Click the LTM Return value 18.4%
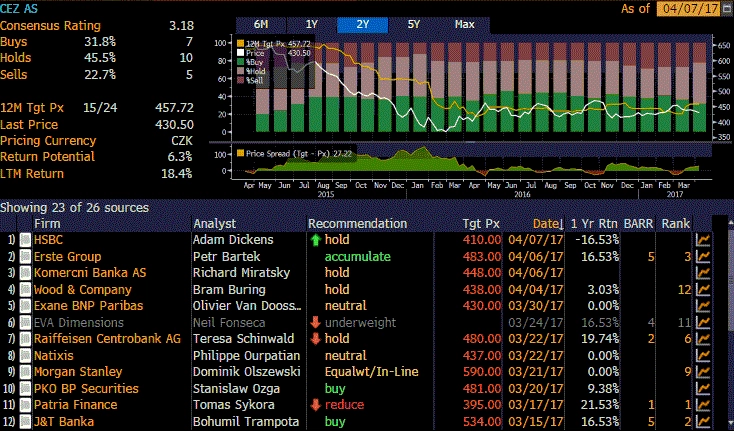Image resolution: width=734 pixels, height=432 pixels. (x=176, y=174)
